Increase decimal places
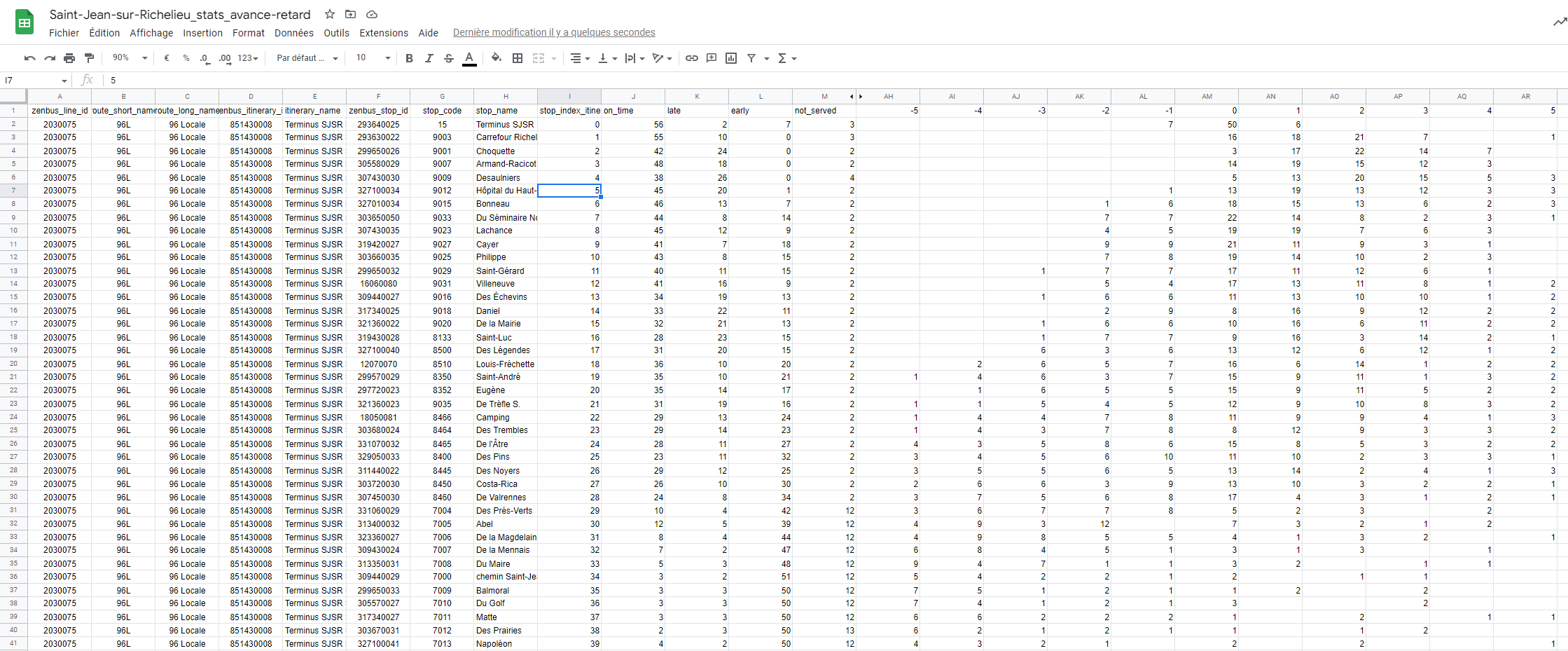 [225, 58]
